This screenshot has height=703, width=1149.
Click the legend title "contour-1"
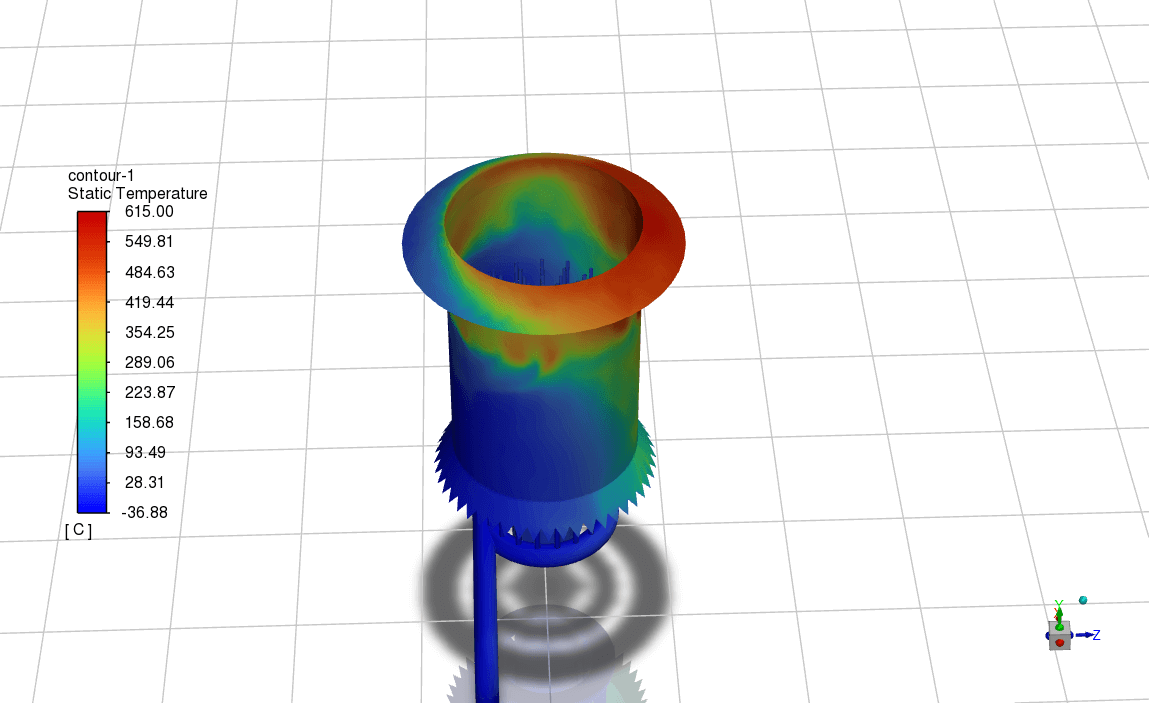tap(101, 175)
